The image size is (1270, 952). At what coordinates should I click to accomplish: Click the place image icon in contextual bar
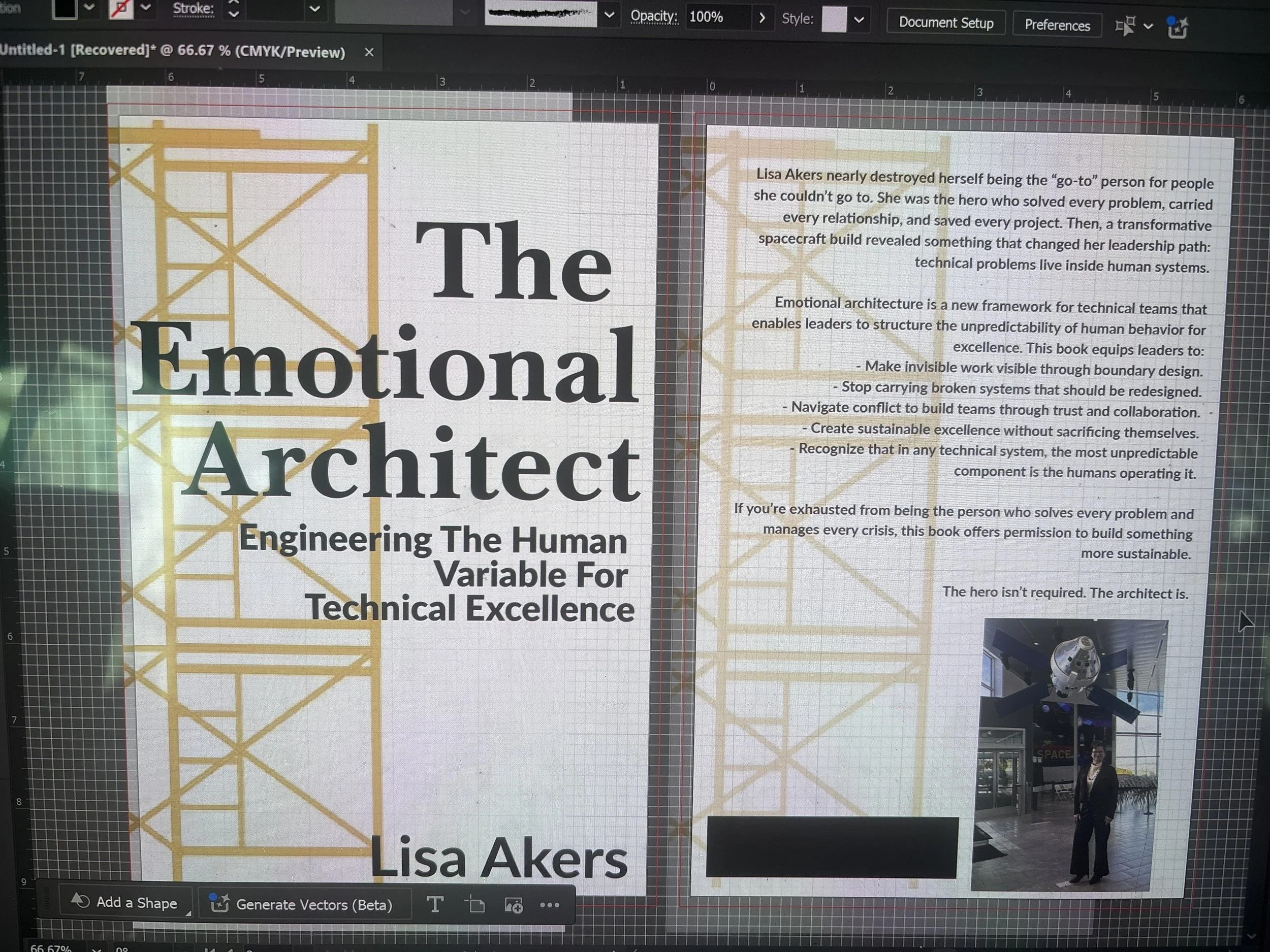[513, 905]
